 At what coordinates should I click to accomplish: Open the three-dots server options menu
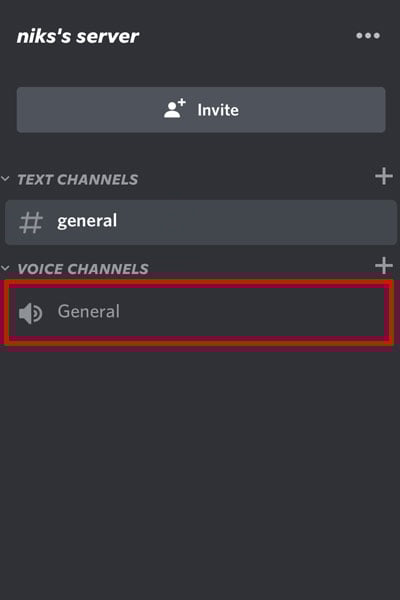[368, 36]
